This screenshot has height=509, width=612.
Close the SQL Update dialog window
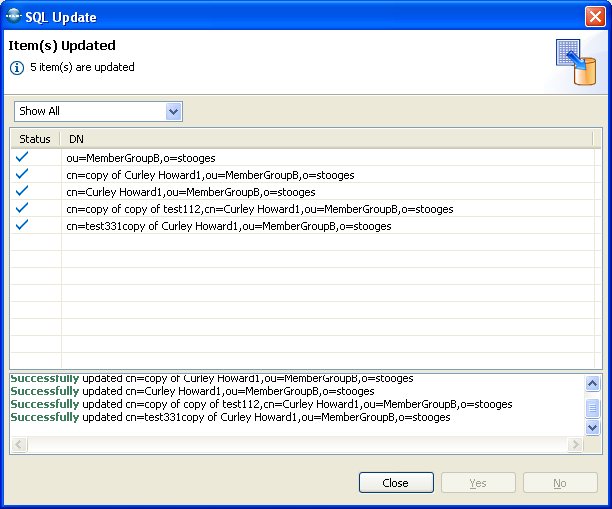[594, 16]
